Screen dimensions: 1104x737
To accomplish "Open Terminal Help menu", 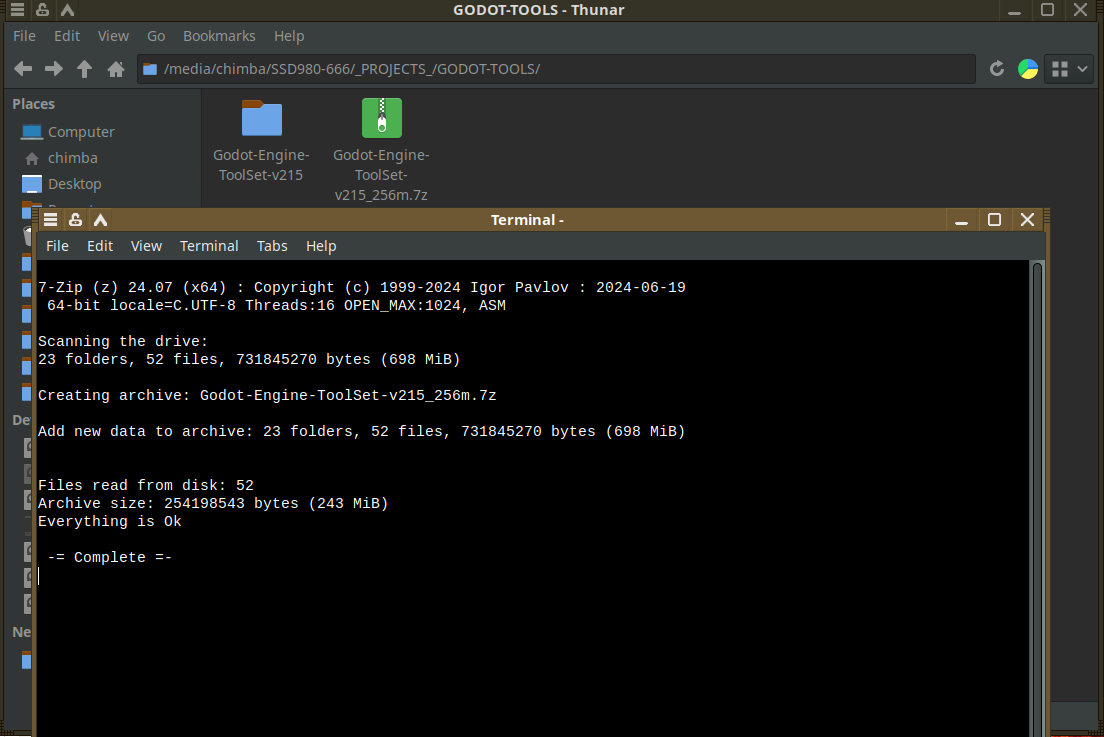I will 321,246.
